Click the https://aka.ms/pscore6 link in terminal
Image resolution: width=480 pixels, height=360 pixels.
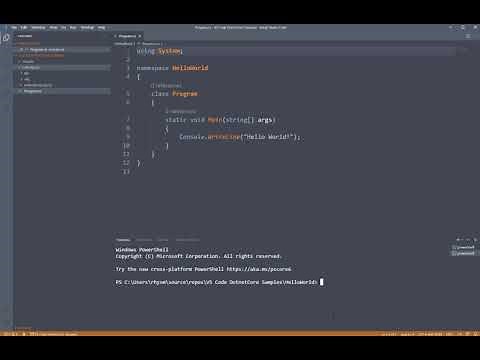pos(259,269)
